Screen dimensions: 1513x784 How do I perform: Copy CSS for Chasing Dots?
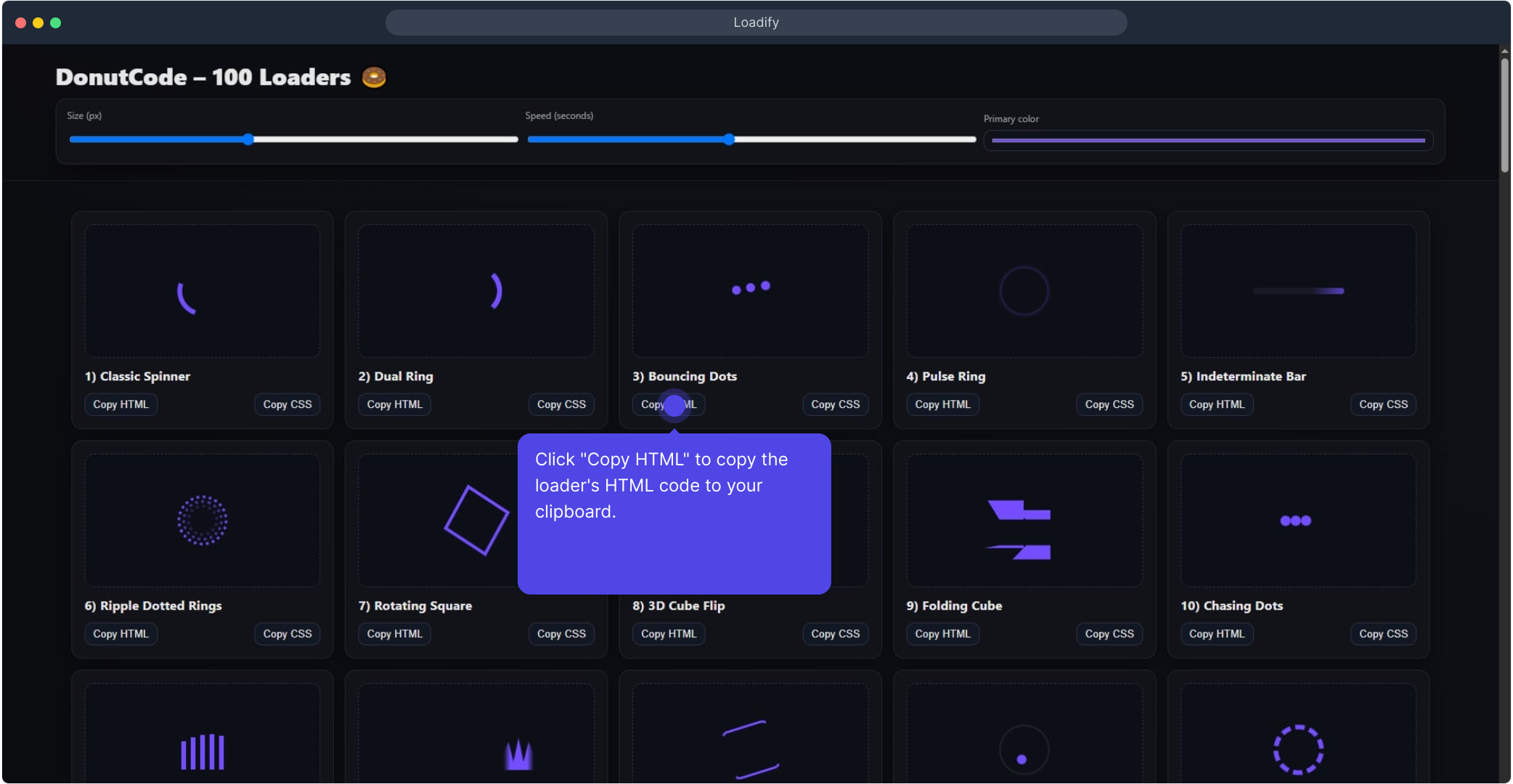click(x=1383, y=634)
